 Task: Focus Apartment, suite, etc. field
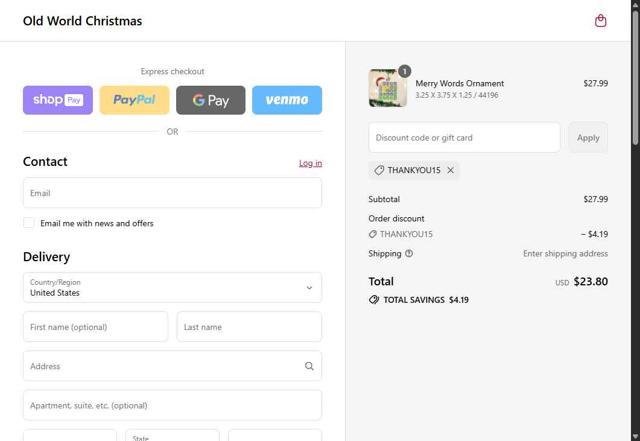pos(172,405)
